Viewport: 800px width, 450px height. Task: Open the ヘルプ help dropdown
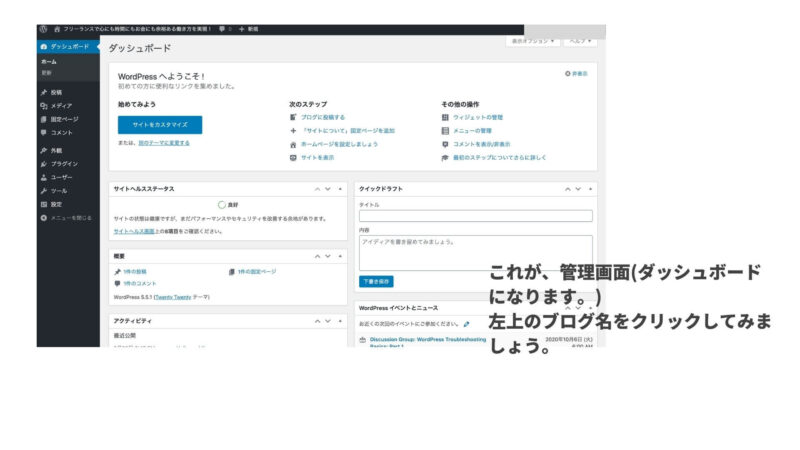tap(580, 41)
